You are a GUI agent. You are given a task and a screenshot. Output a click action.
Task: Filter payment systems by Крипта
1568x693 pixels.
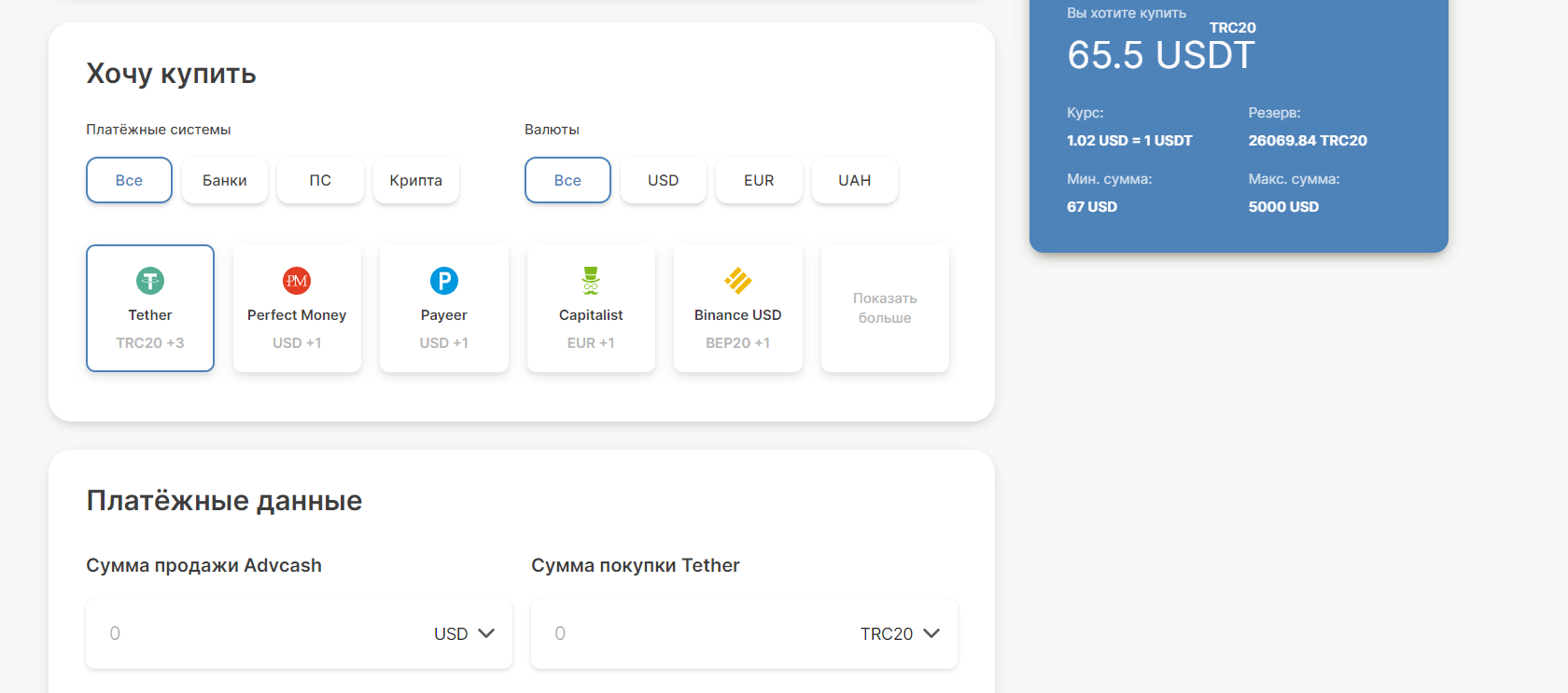[416, 180]
